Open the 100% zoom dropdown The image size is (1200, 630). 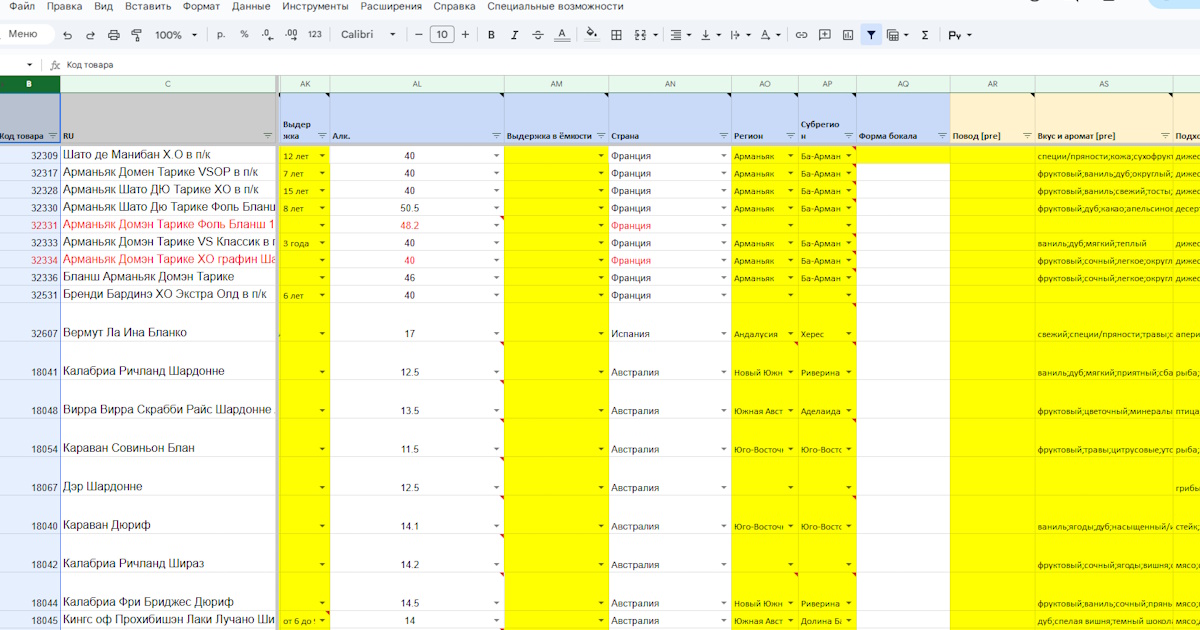tap(175, 35)
